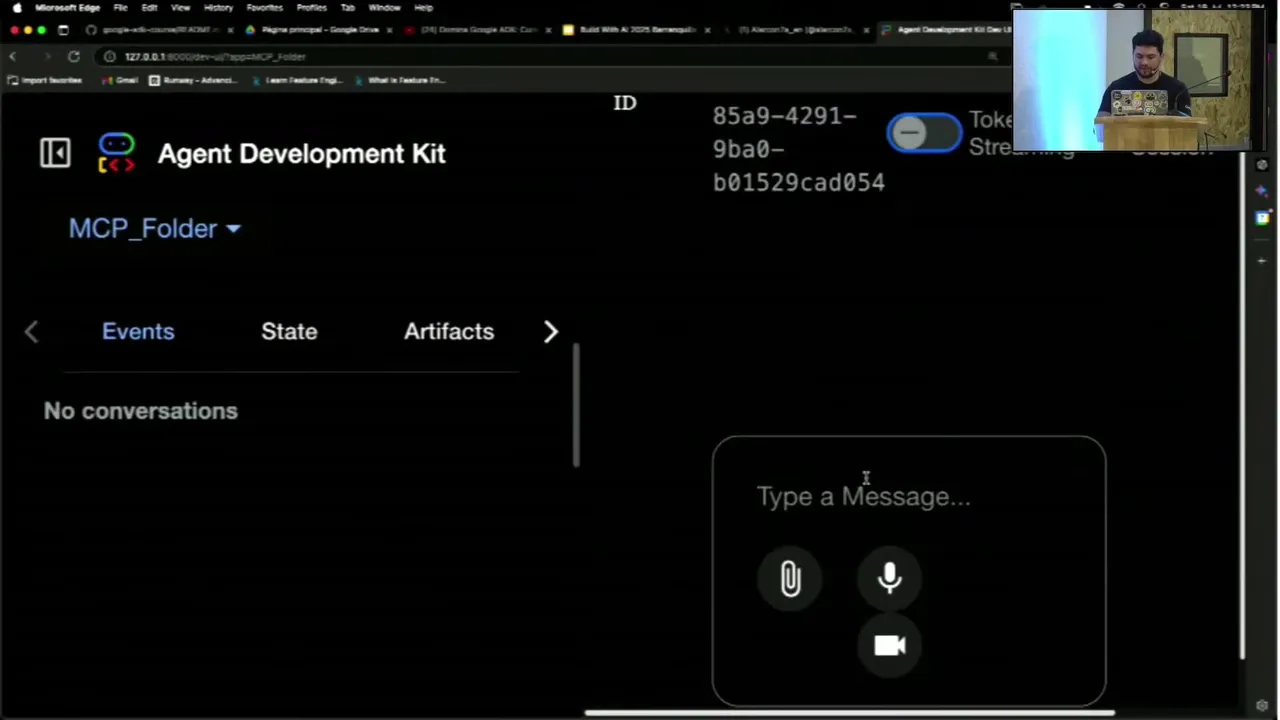
Task: Open the Window menu in menu bar
Action: 384,7
